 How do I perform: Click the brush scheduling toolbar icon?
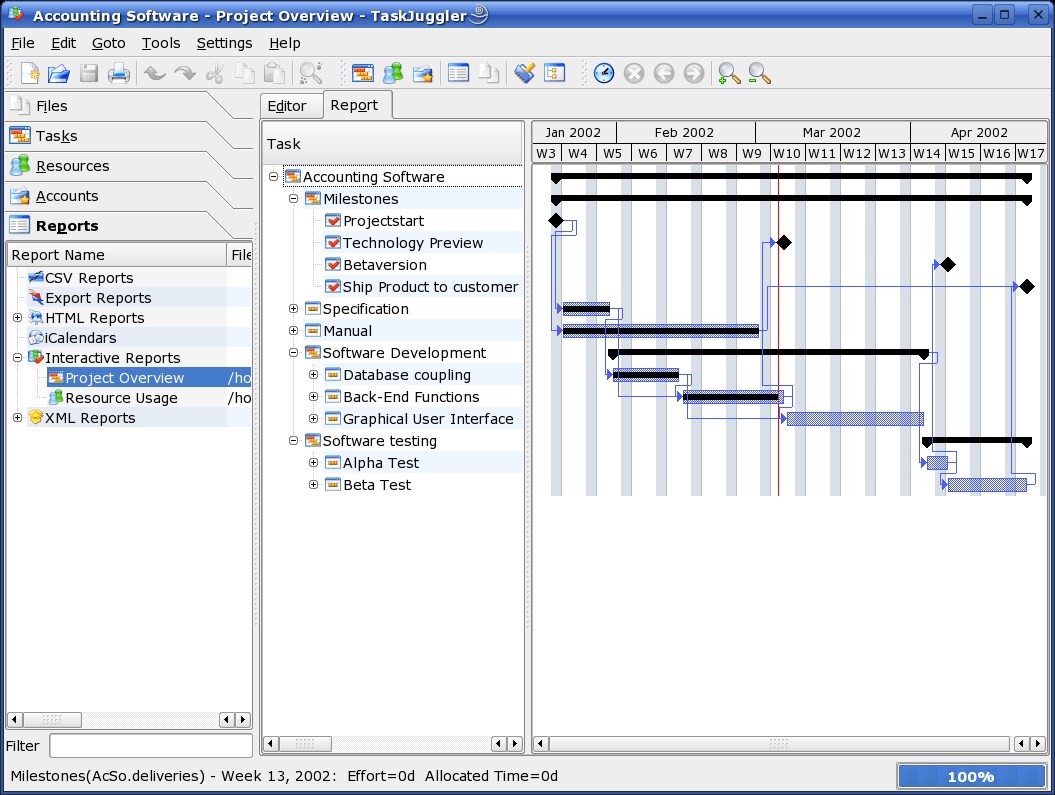coord(524,73)
